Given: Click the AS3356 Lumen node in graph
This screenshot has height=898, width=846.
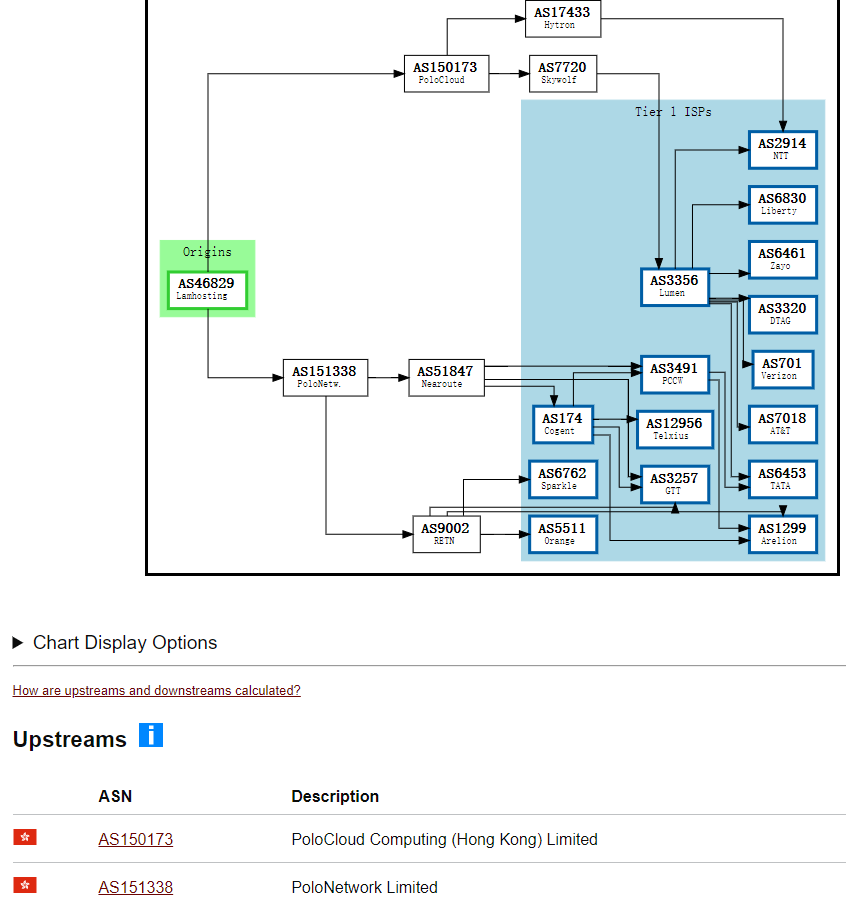Looking at the screenshot, I should [675, 286].
